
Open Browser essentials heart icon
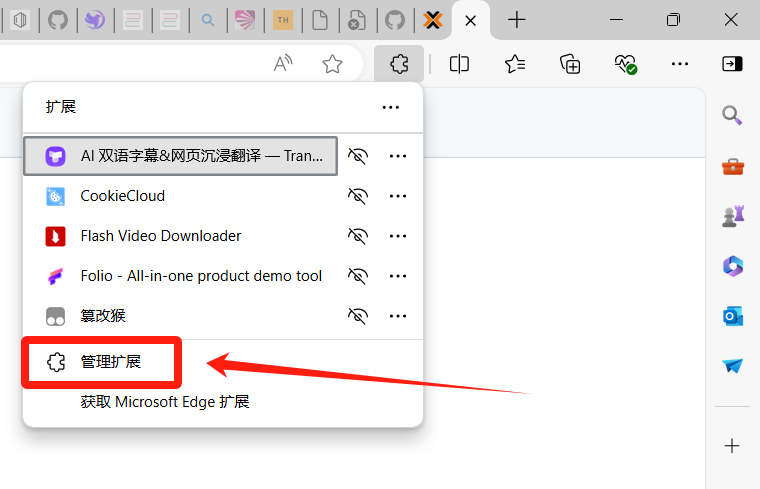click(x=625, y=64)
